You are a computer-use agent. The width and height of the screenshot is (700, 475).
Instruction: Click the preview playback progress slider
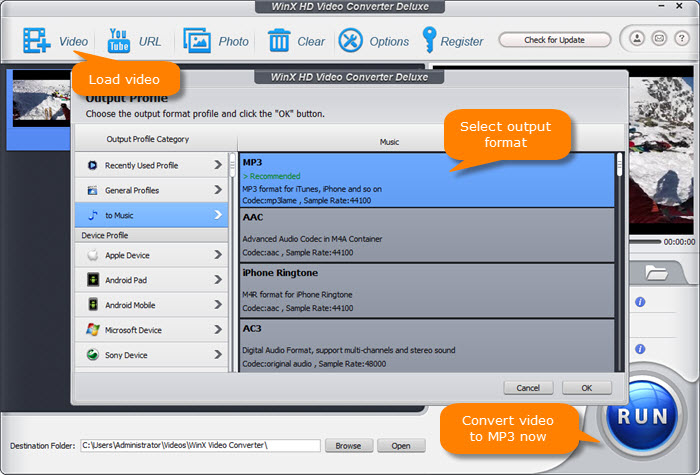645,242
